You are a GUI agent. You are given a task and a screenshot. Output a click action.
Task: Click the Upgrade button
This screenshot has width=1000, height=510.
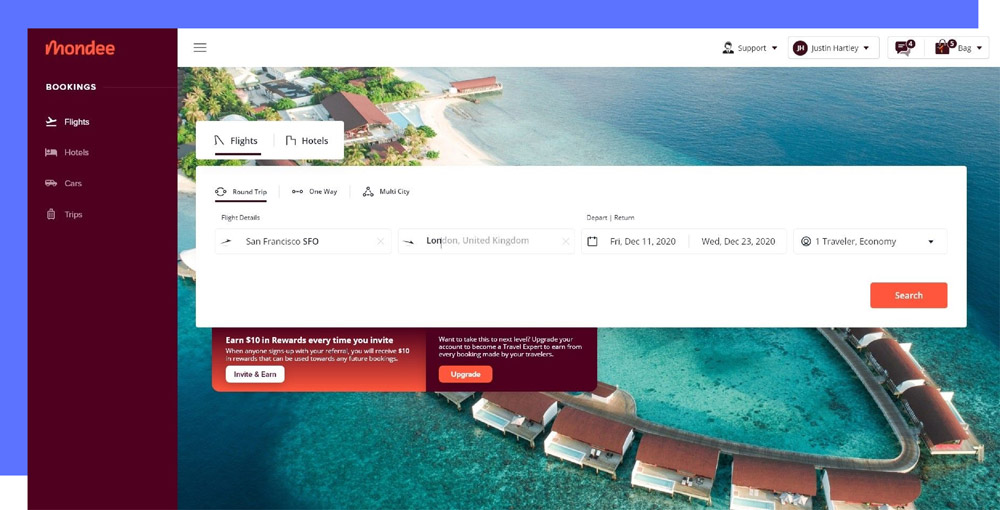pyautogui.click(x=466, y=374)
